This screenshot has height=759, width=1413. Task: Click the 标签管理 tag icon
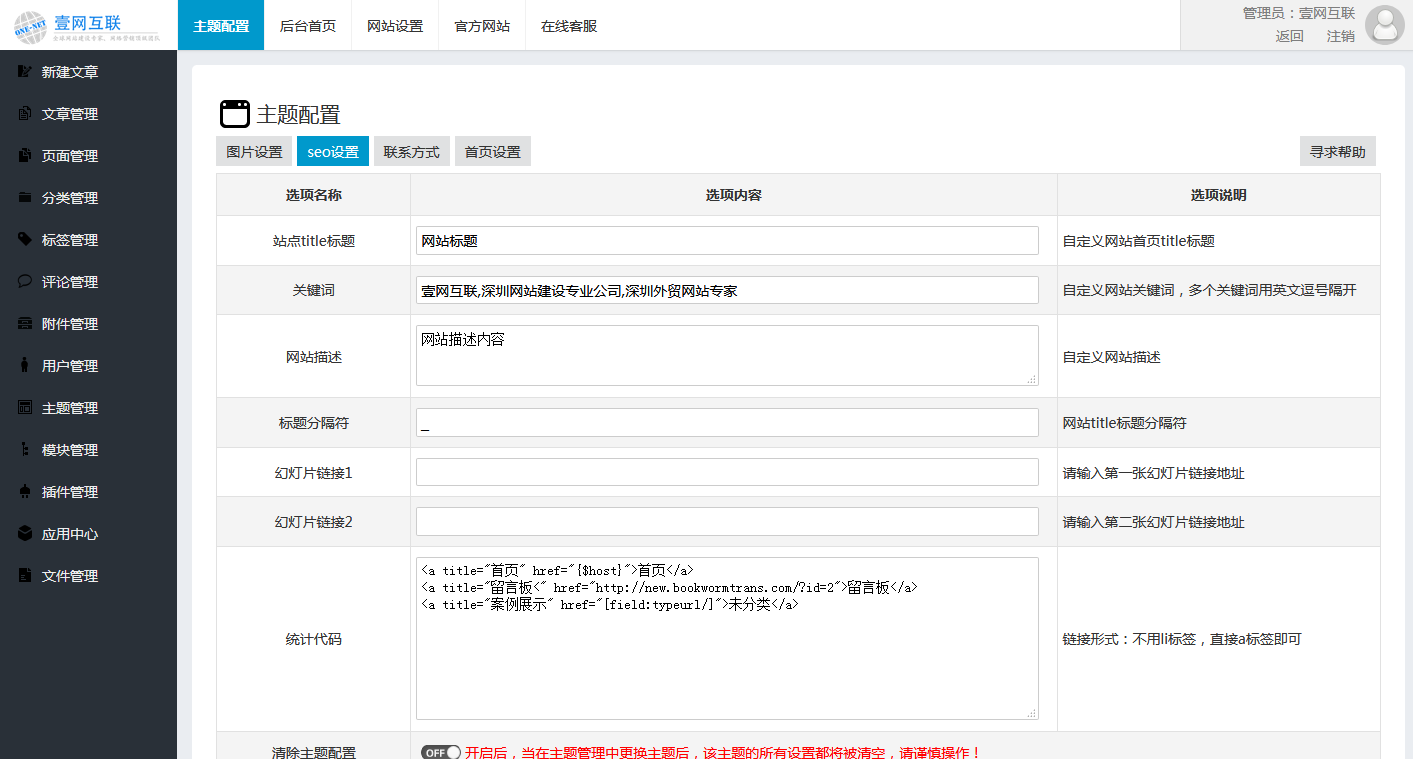(x=25, y=240)
